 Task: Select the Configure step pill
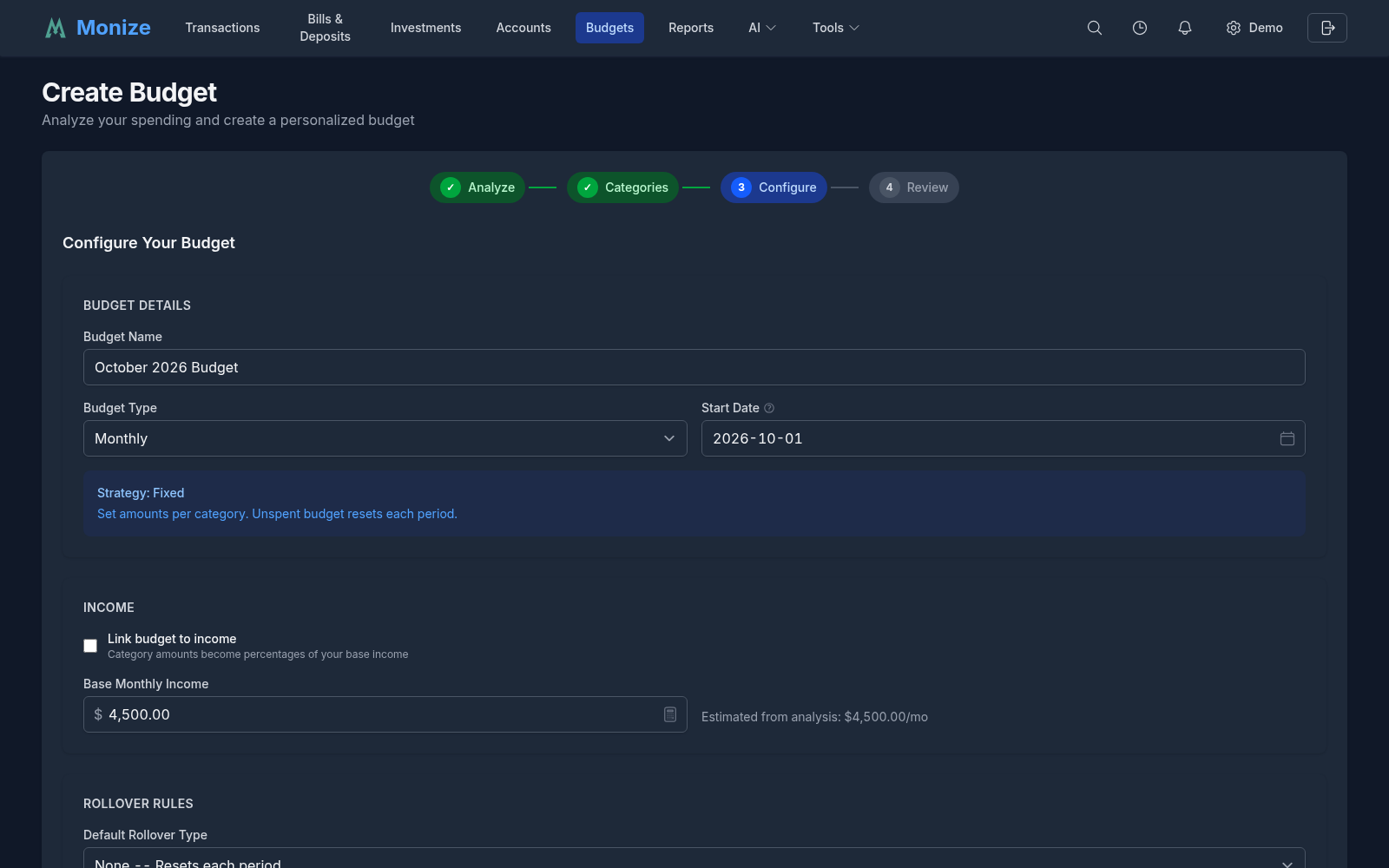point(773,187)
